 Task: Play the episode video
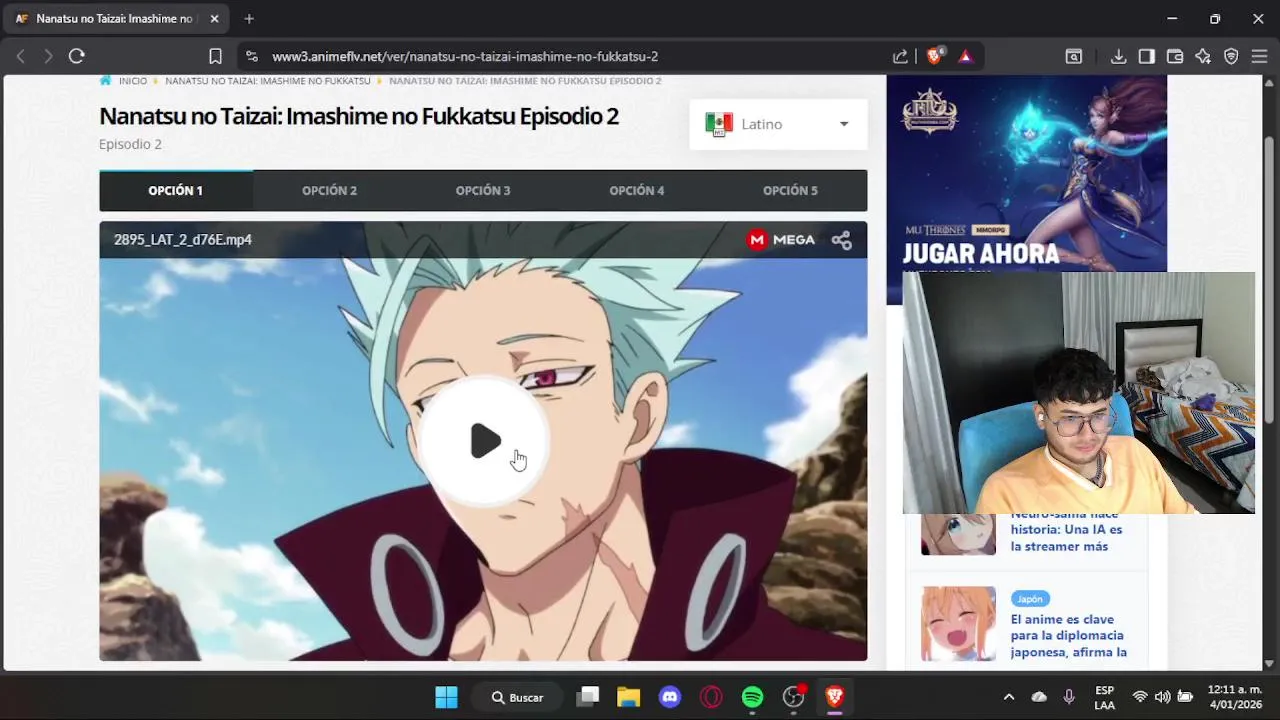tap(485, 441)
